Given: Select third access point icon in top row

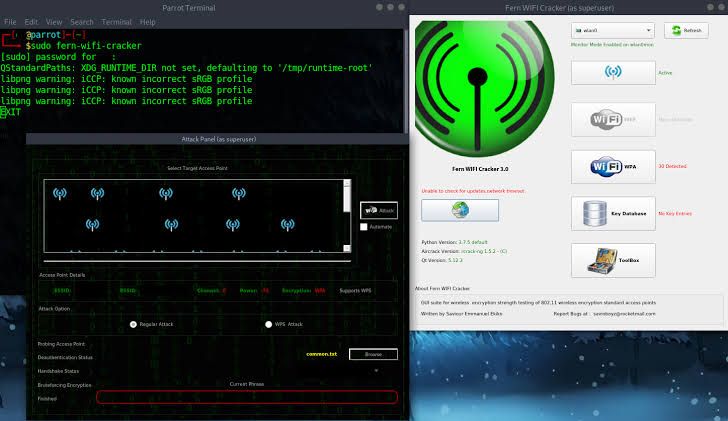Looking at the screenshot, I should [x=166, y=194].
